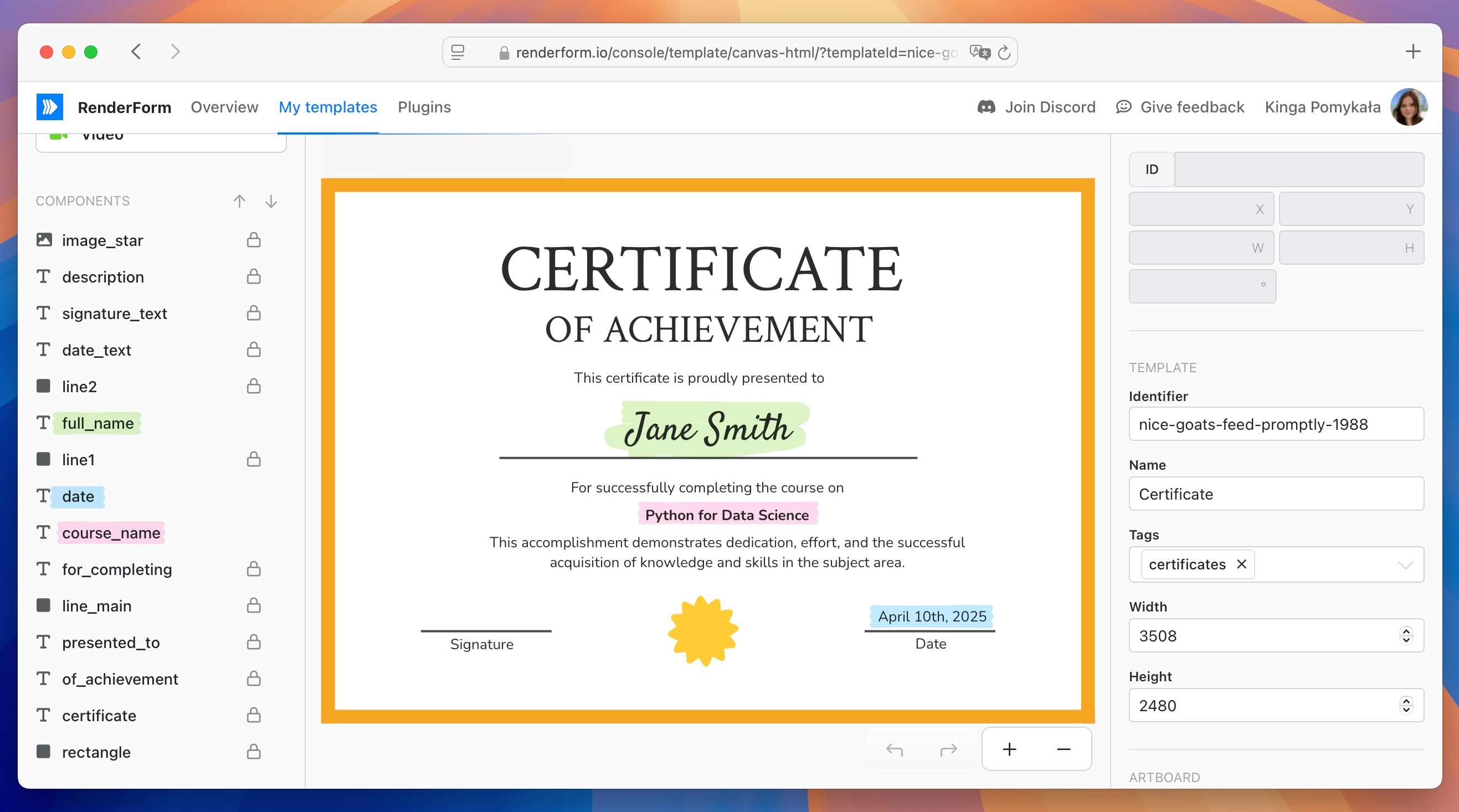The height and width of the screenshot is (812, 1459).
Task: Click the X position field
Action: (x=1201, y=208)
